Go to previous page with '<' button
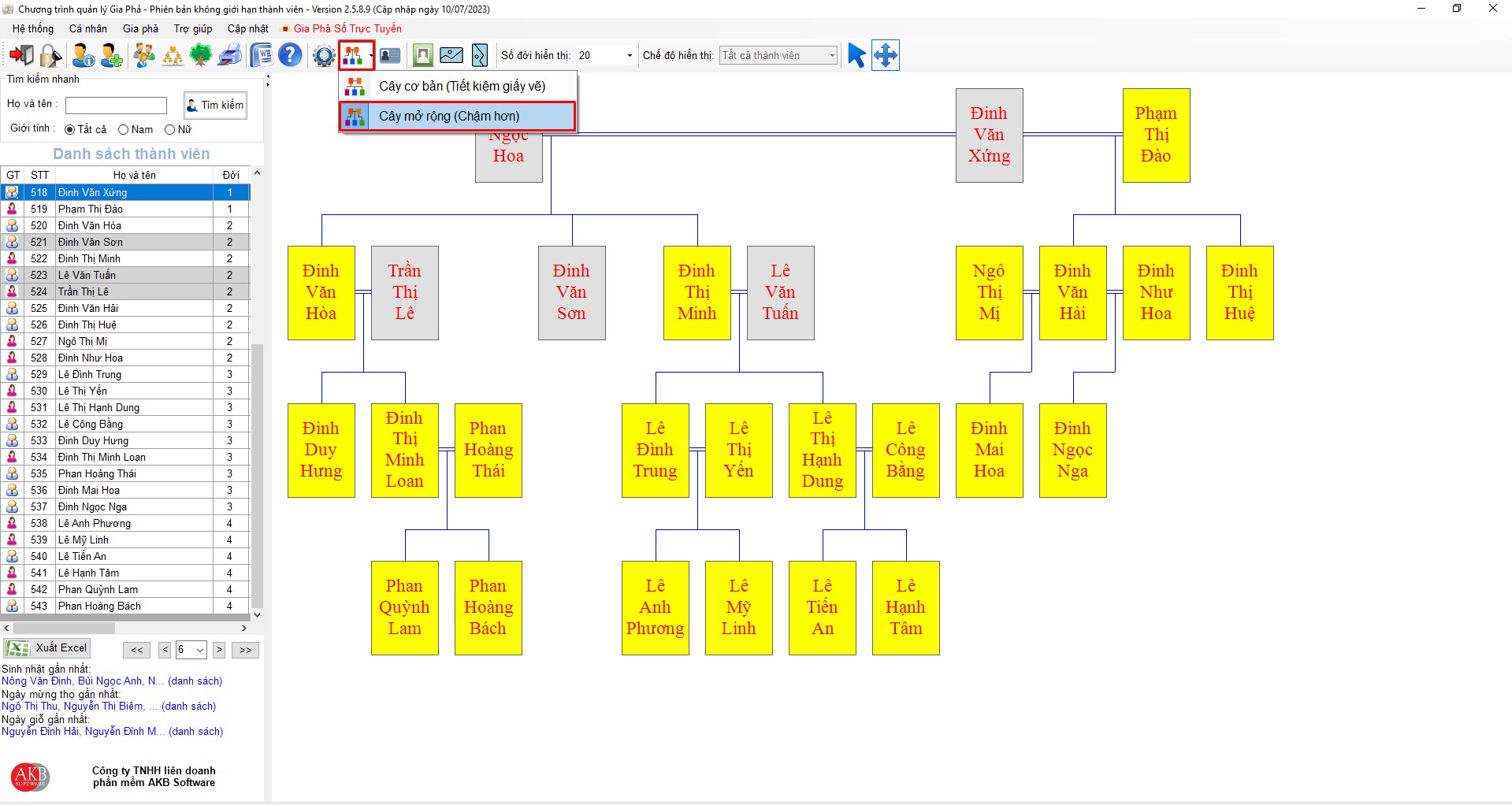The image size is (1512, 805). pyautogui.click(x=165, y=650)
